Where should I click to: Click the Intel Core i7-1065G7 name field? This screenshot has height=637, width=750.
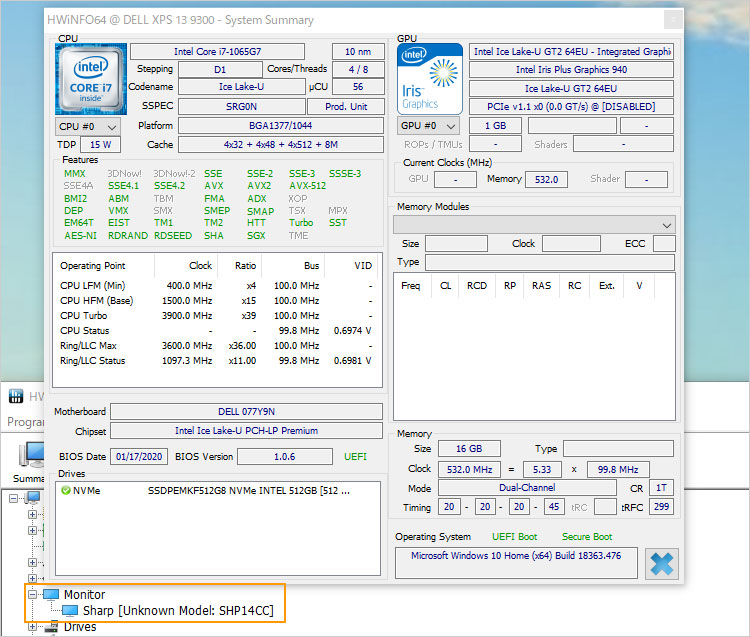click(x=217, y=52)
